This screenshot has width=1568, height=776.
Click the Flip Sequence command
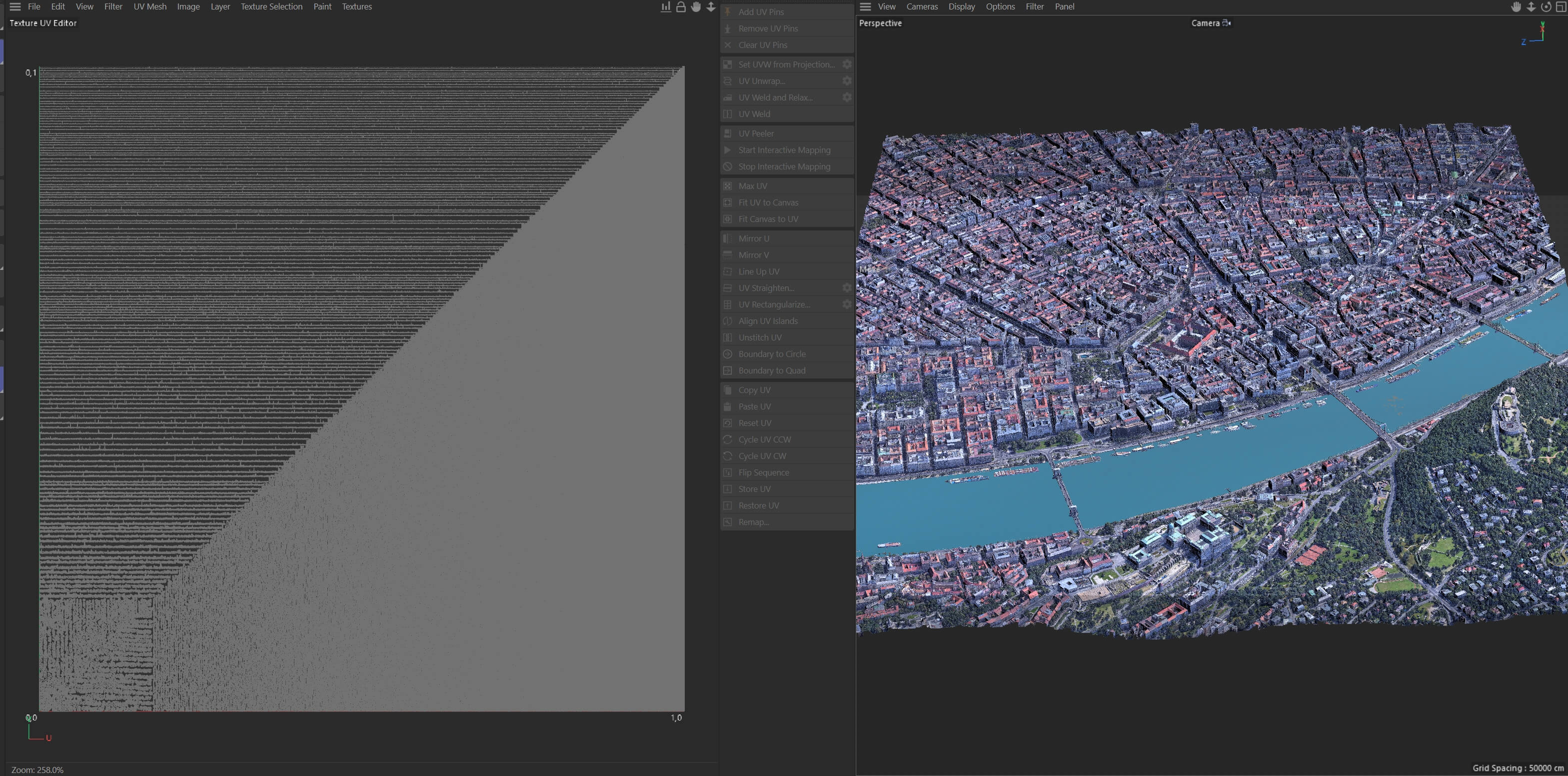pos(787,472)
